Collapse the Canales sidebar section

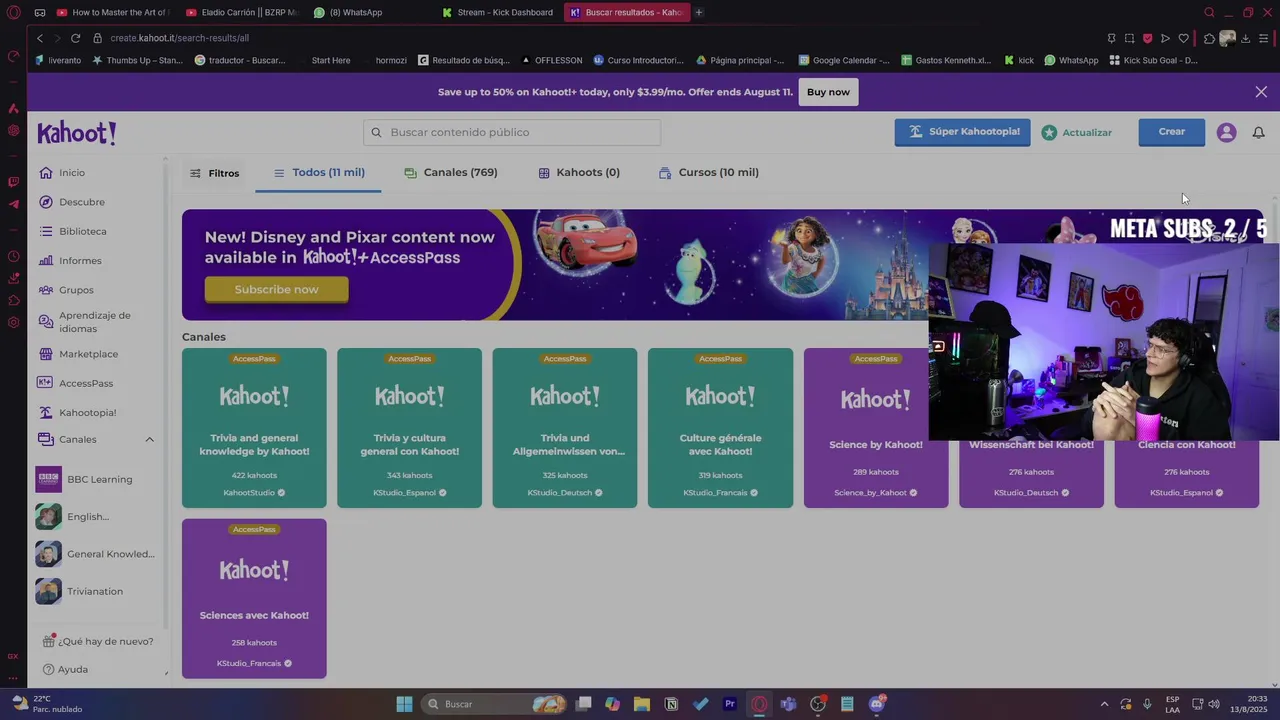[x=149, y=439]
